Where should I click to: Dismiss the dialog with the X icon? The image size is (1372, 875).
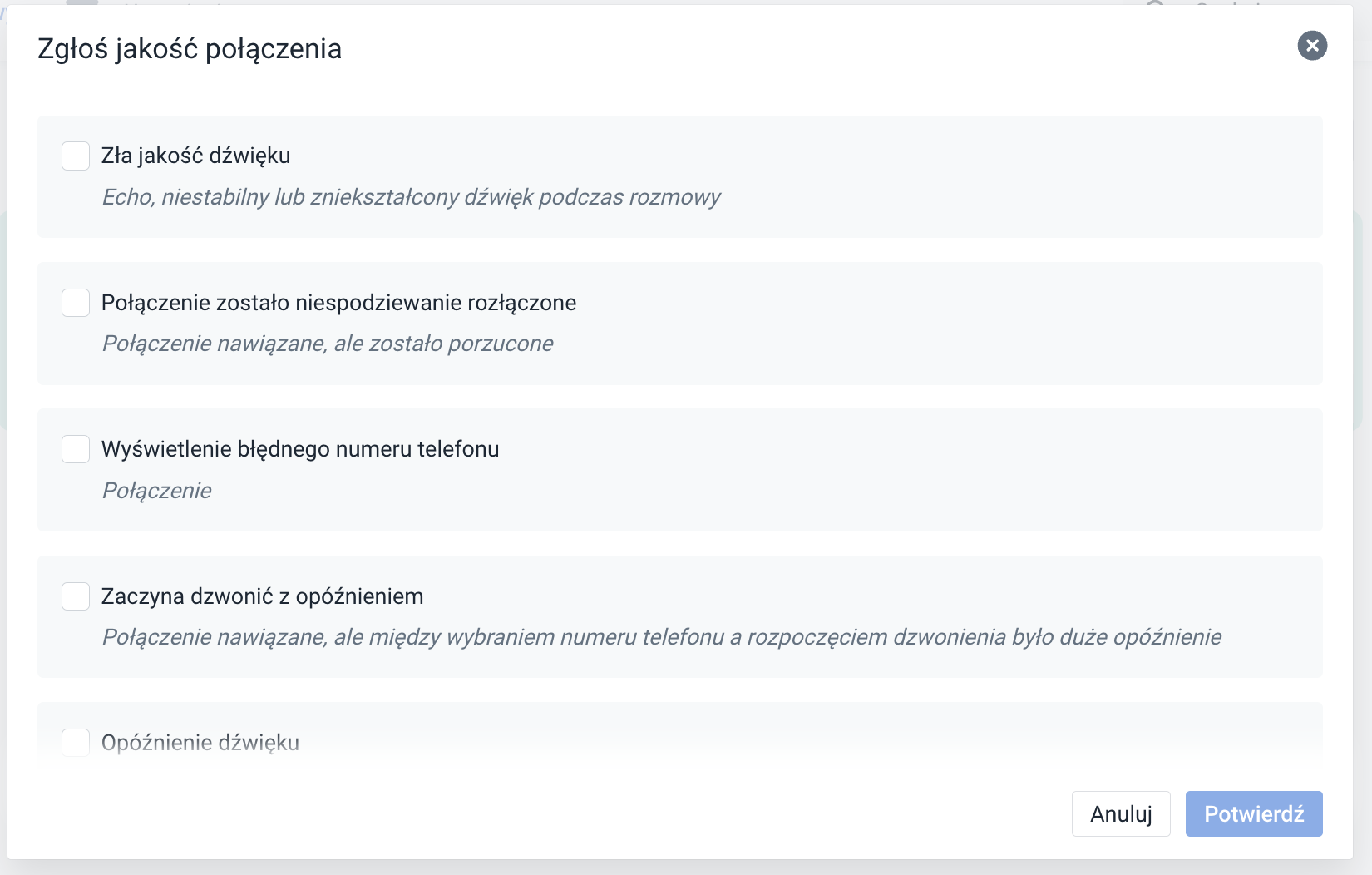(1312, 46)
